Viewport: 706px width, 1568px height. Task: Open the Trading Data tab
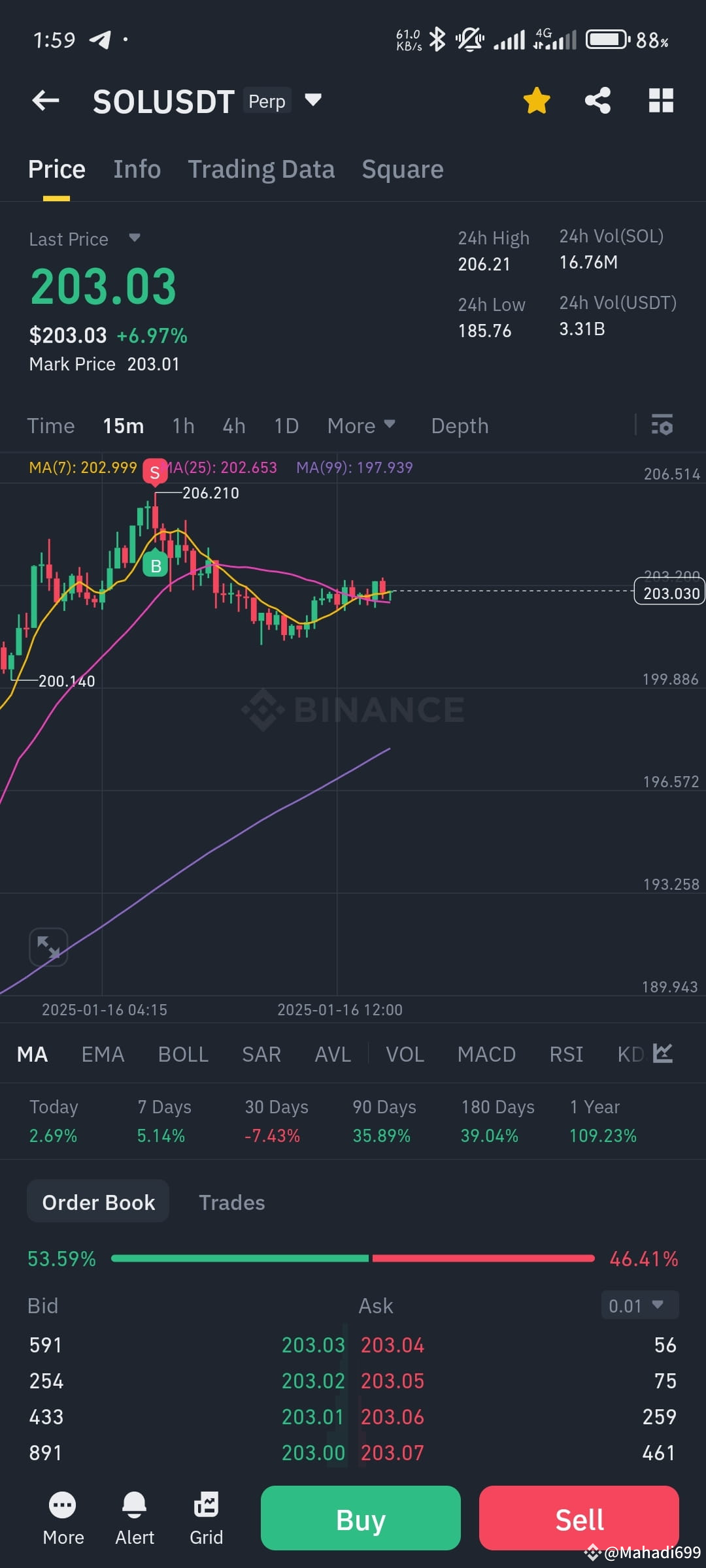click(261, 169)
